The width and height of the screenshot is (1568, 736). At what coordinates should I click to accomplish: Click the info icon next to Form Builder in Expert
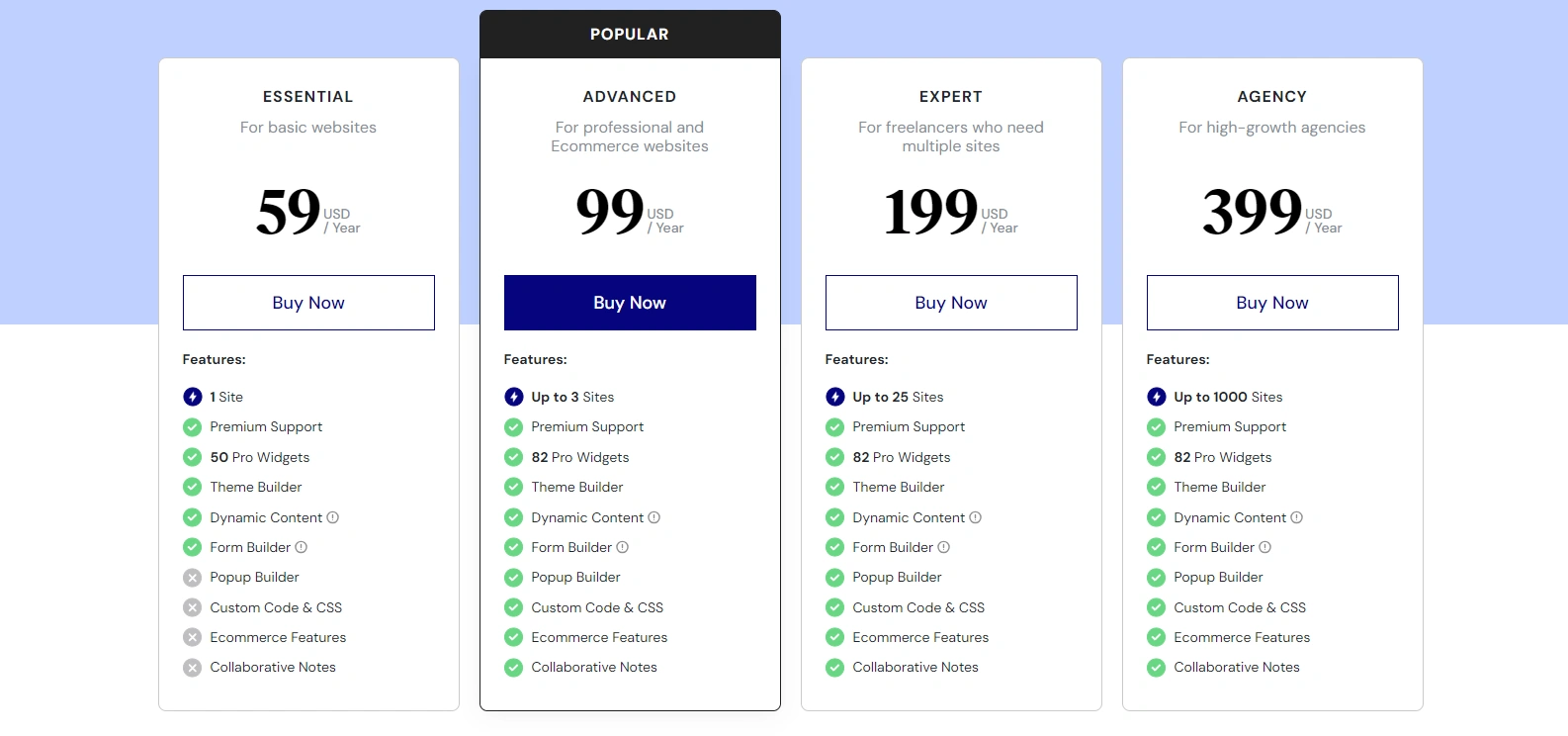pos(944,547)
